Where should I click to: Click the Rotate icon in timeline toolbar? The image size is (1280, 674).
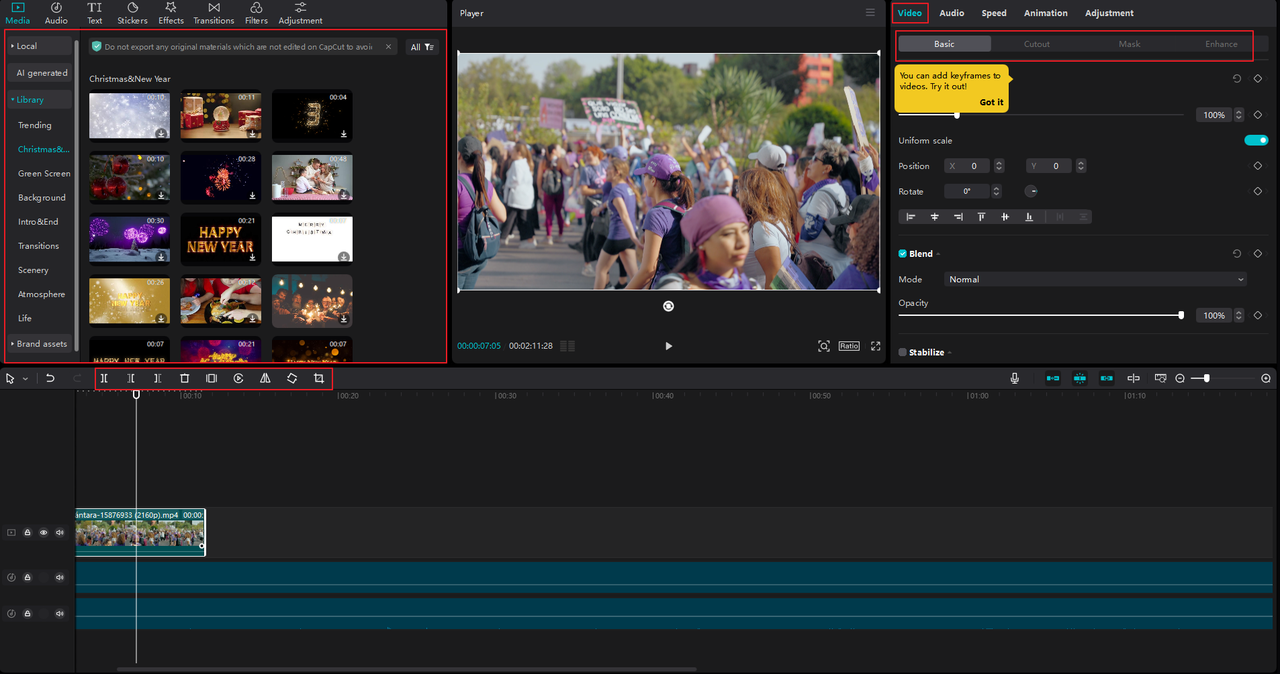(292, 379)
